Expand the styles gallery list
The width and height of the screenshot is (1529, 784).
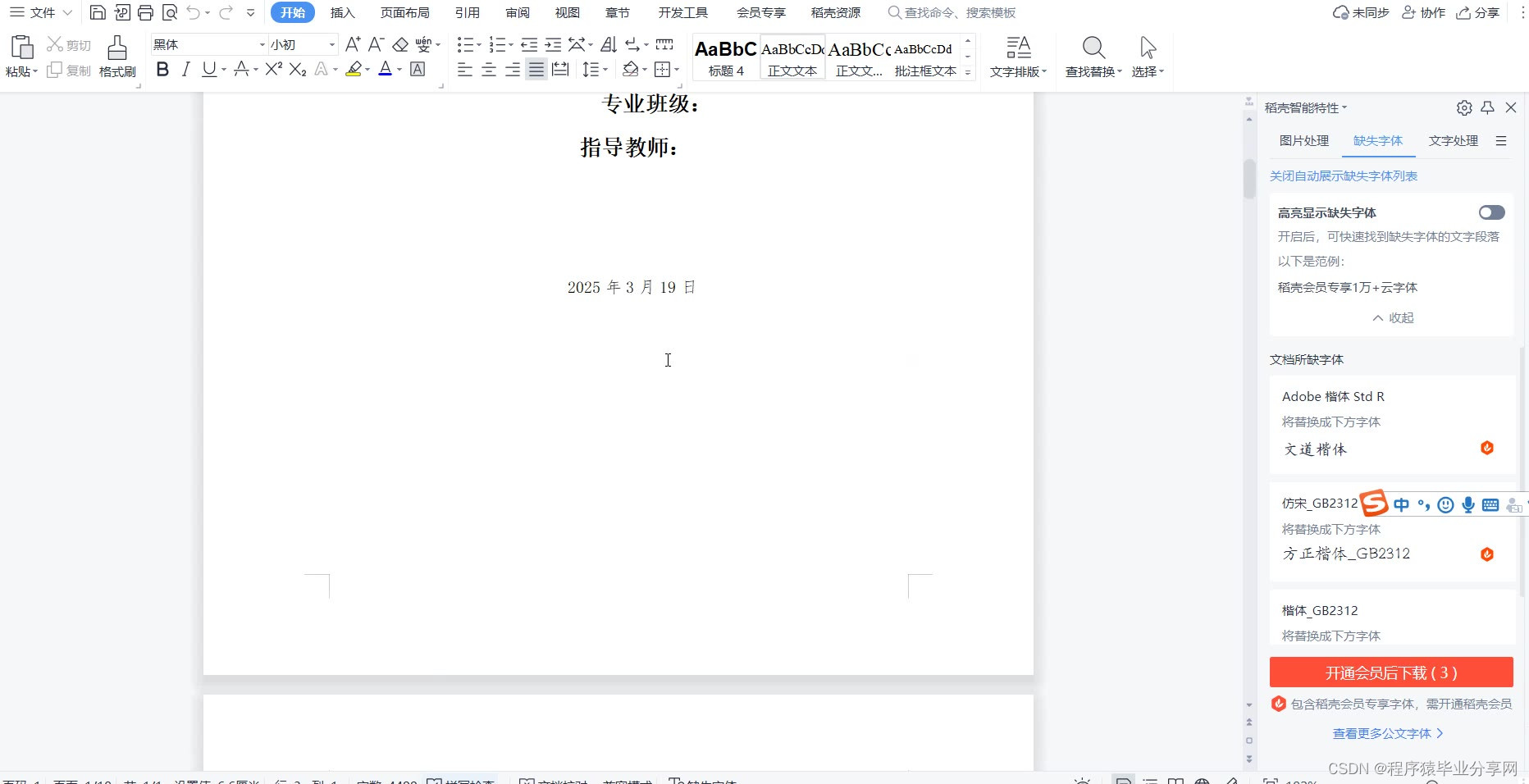pos(968,72)
